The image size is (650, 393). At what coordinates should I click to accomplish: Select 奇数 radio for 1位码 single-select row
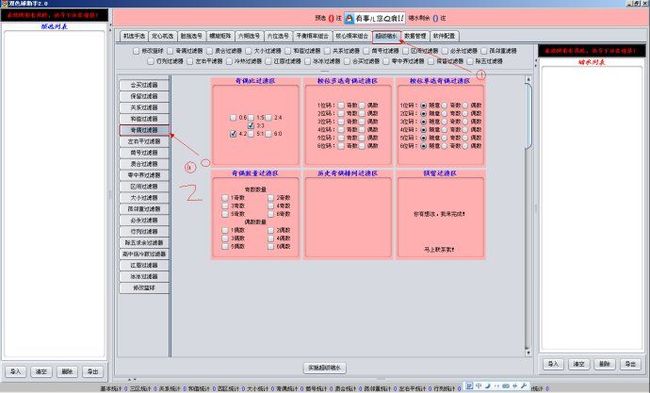(444, 105)
